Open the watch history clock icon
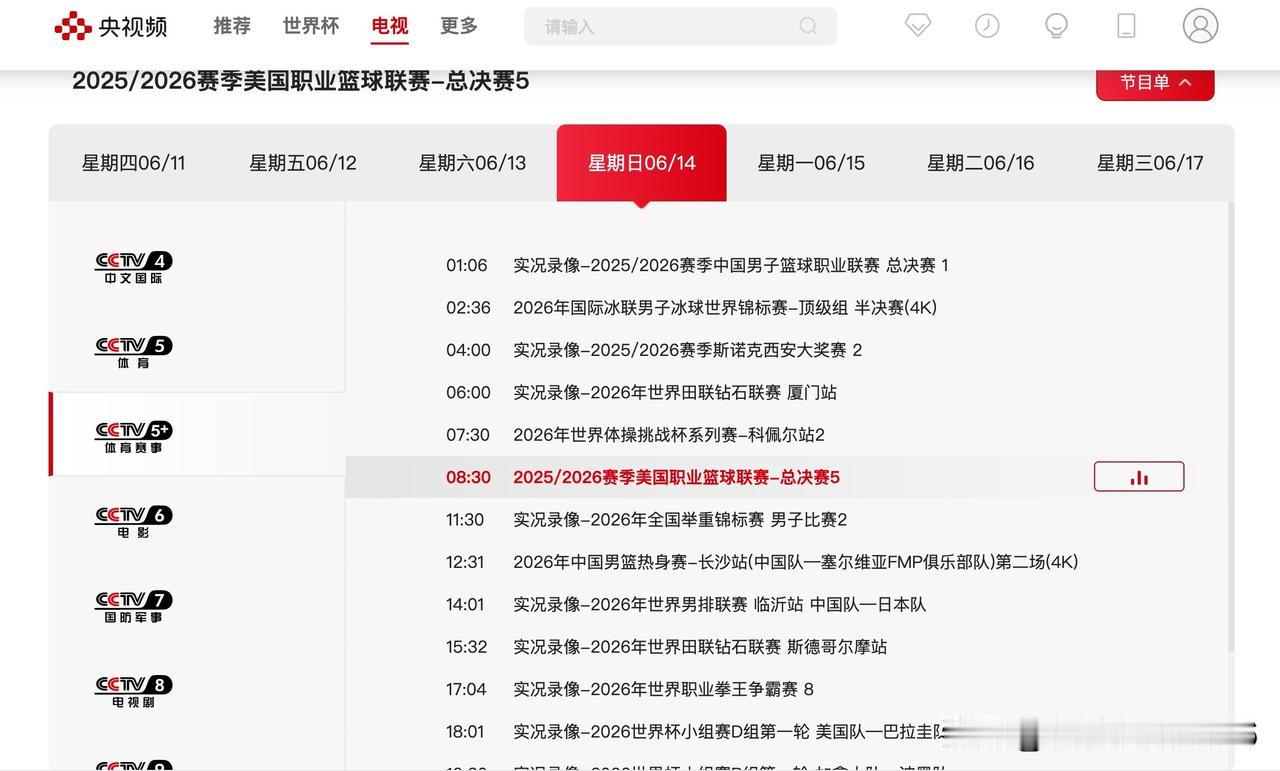Screen dimensions: 1280x771 pos(987,26)
